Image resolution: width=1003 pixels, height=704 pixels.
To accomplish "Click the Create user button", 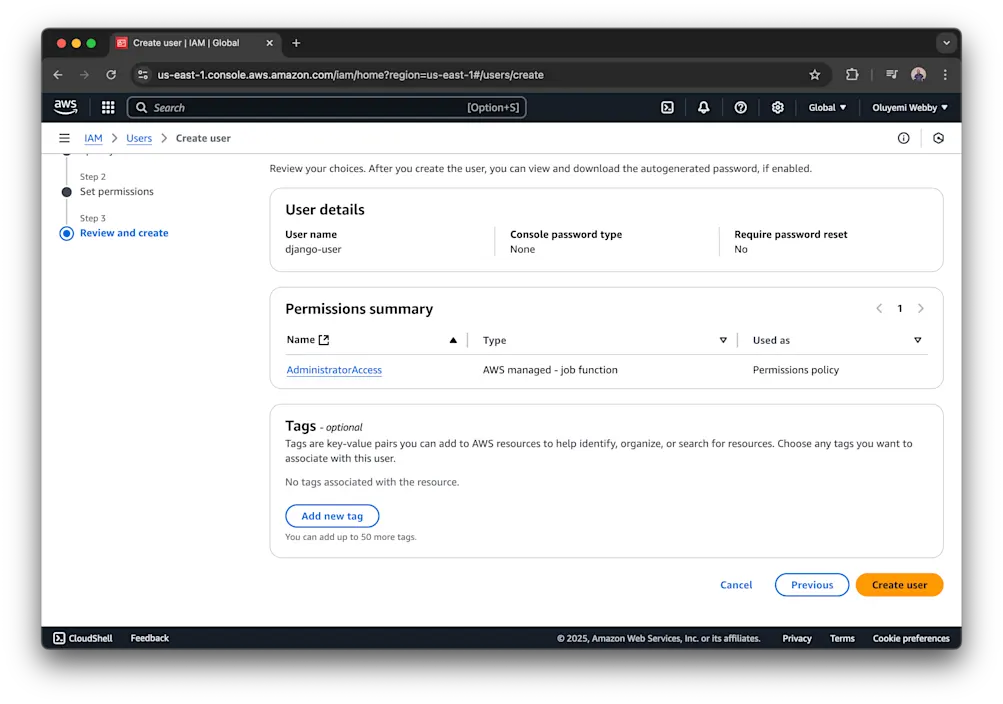I will pyautogui.click(x=898, y=585).
